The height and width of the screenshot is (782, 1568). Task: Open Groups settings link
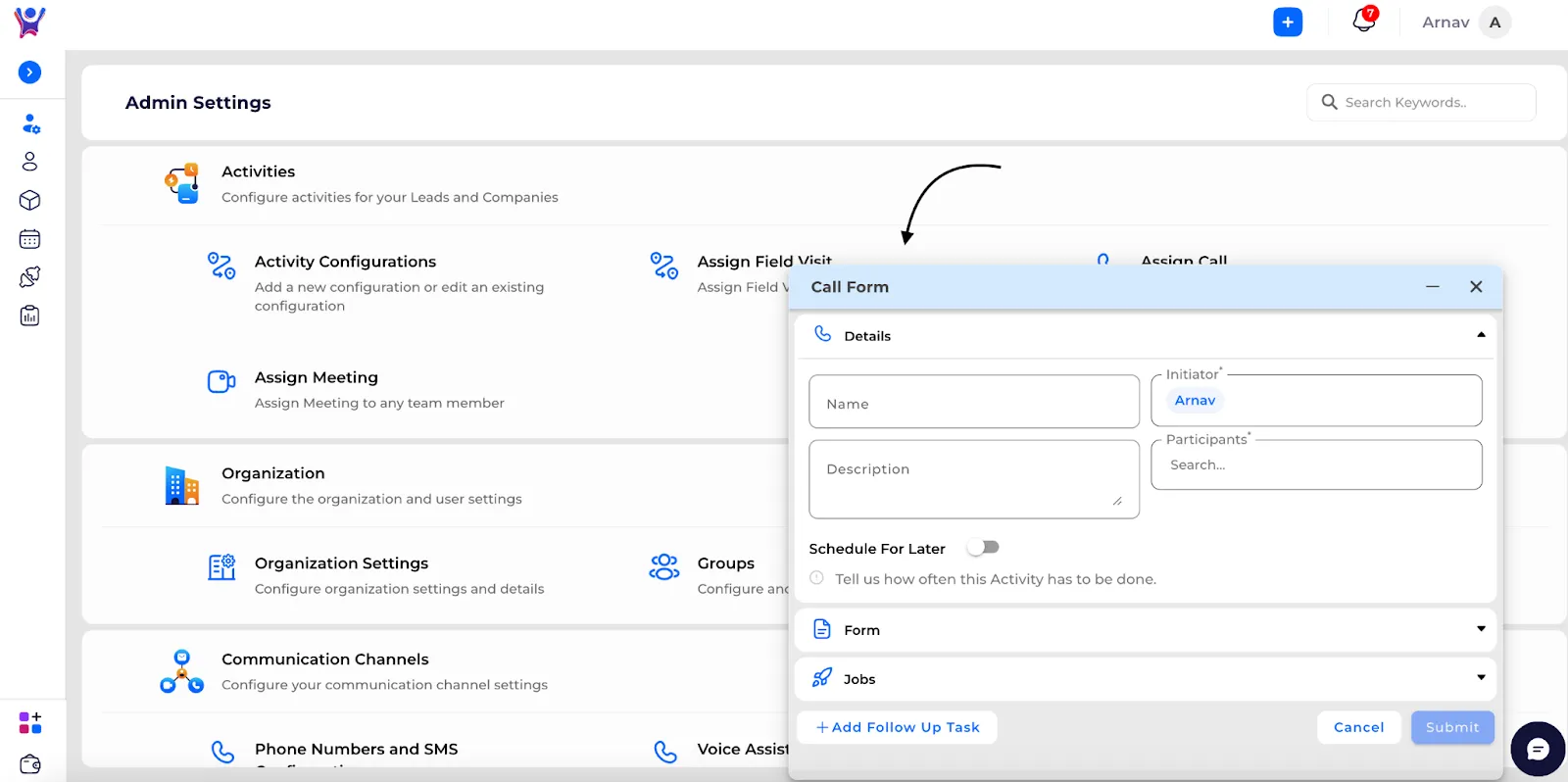pyautogui.click(x=726, y=563)
